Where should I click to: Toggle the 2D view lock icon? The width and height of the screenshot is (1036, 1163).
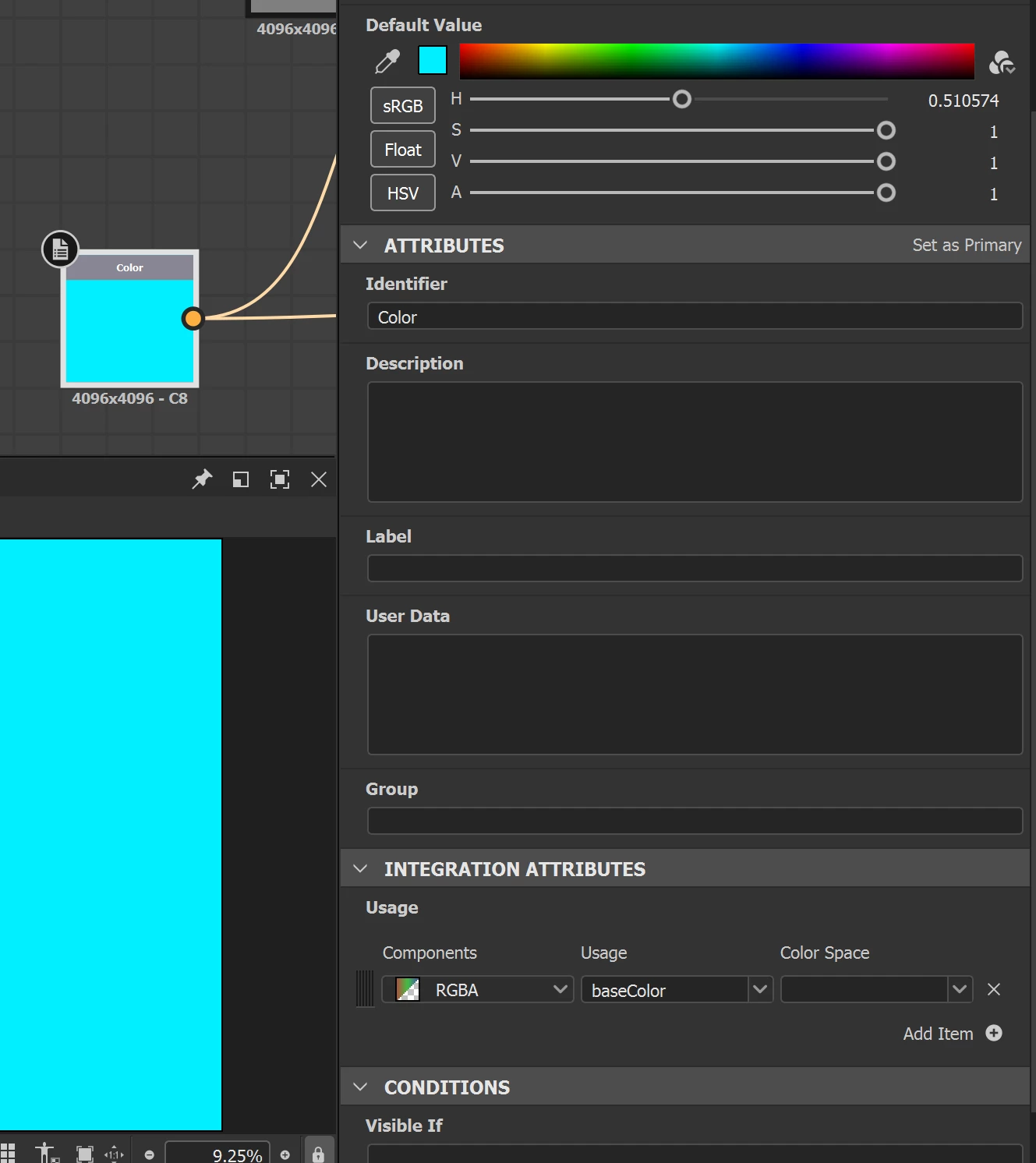(x=318, y=1153)
